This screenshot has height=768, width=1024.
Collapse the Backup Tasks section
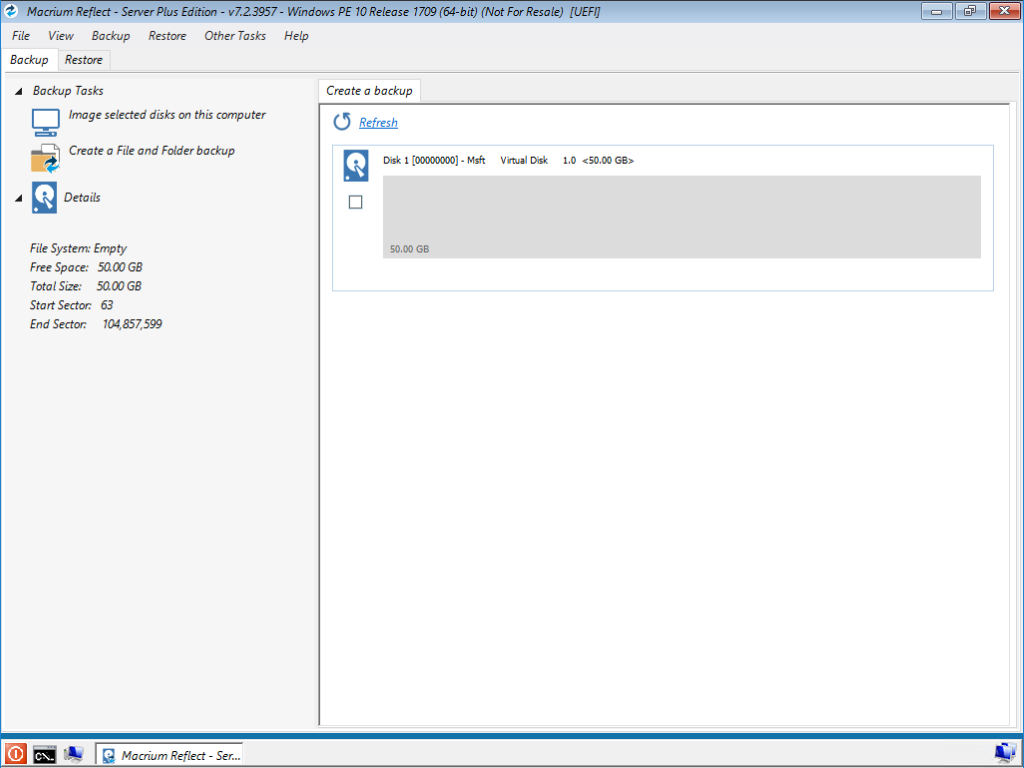pos(20,91)
